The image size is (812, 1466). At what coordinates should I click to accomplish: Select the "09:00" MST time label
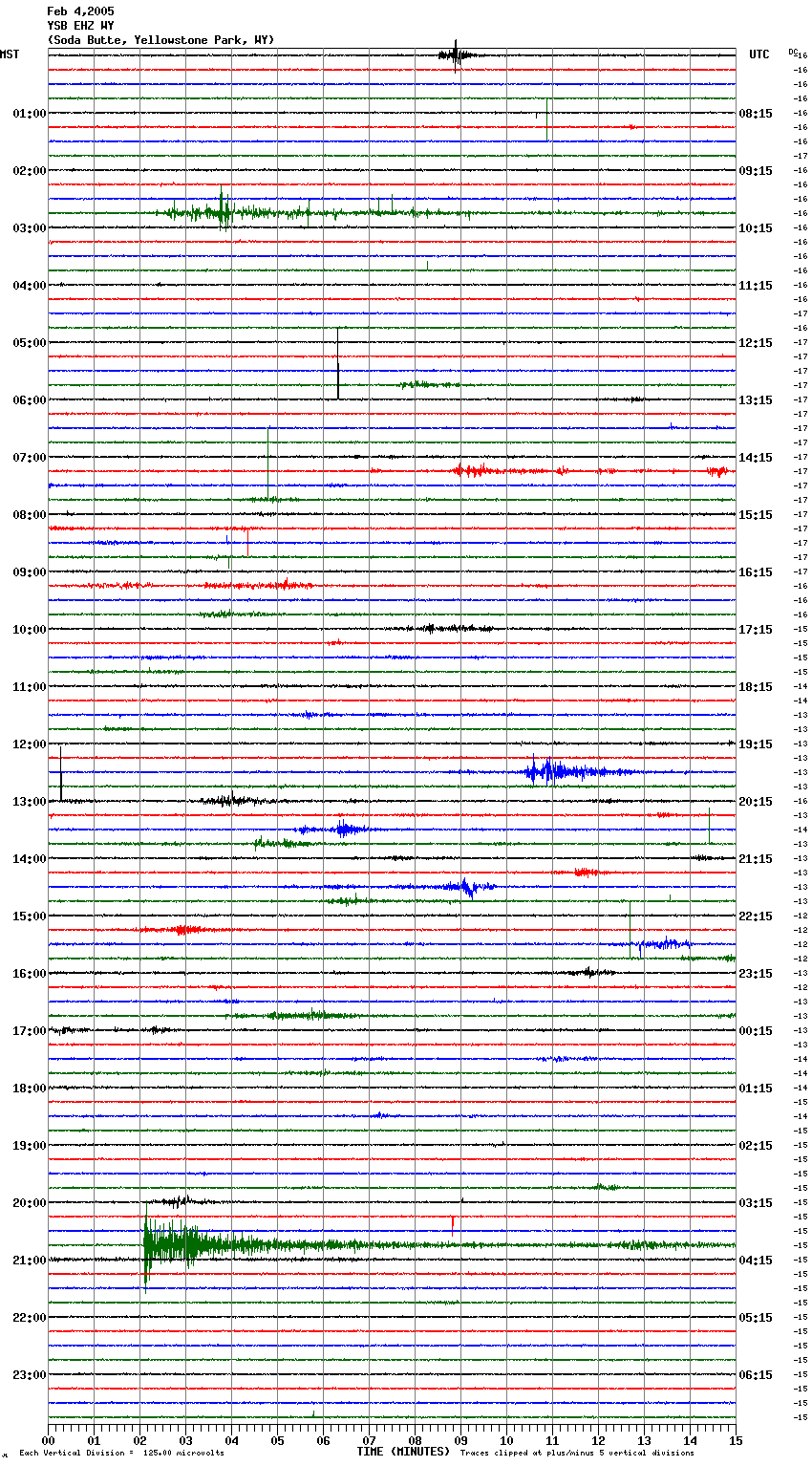(x=30, y=572)
